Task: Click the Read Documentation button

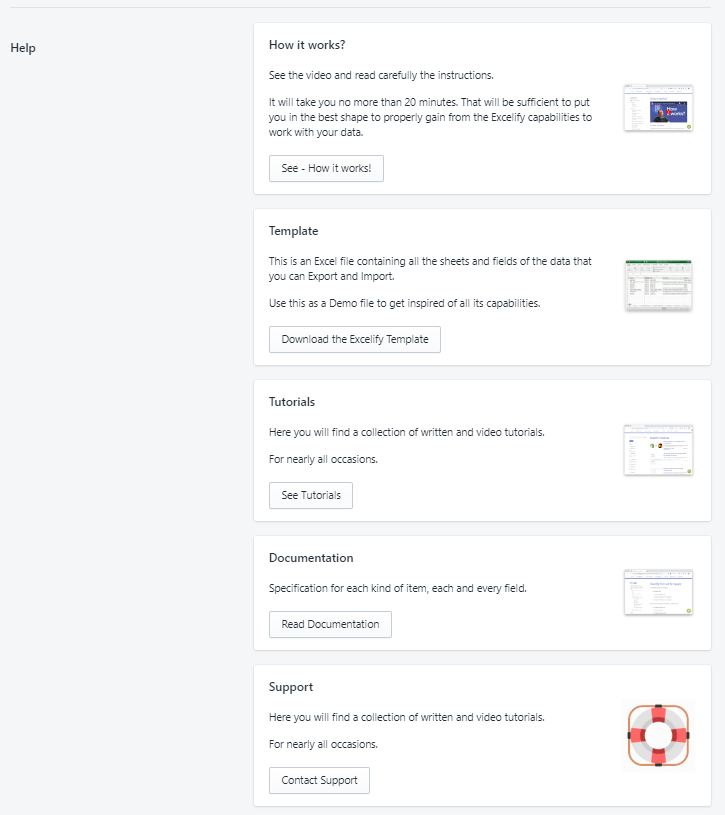Action: tap(330, 624)
